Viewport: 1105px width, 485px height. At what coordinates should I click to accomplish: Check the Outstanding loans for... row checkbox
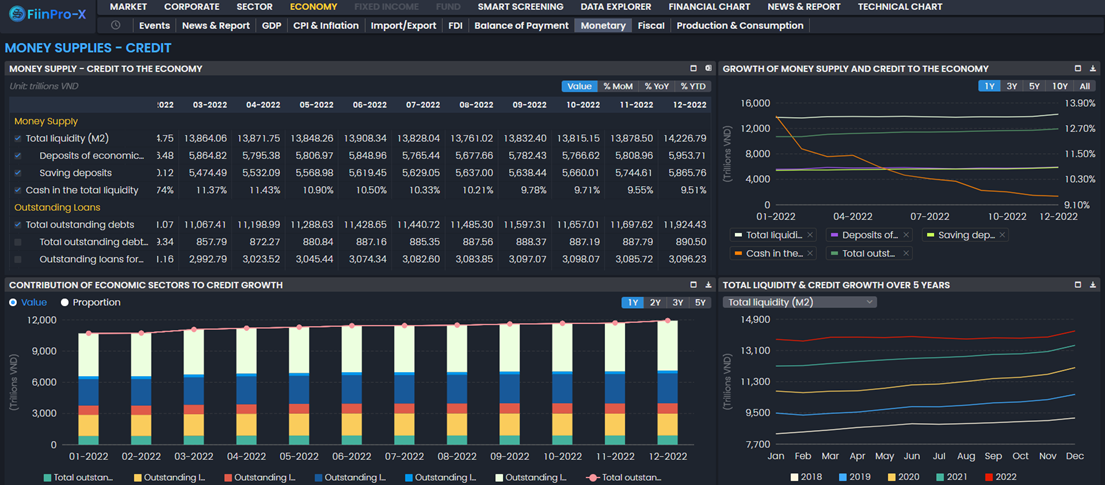(x=18, y=260)
